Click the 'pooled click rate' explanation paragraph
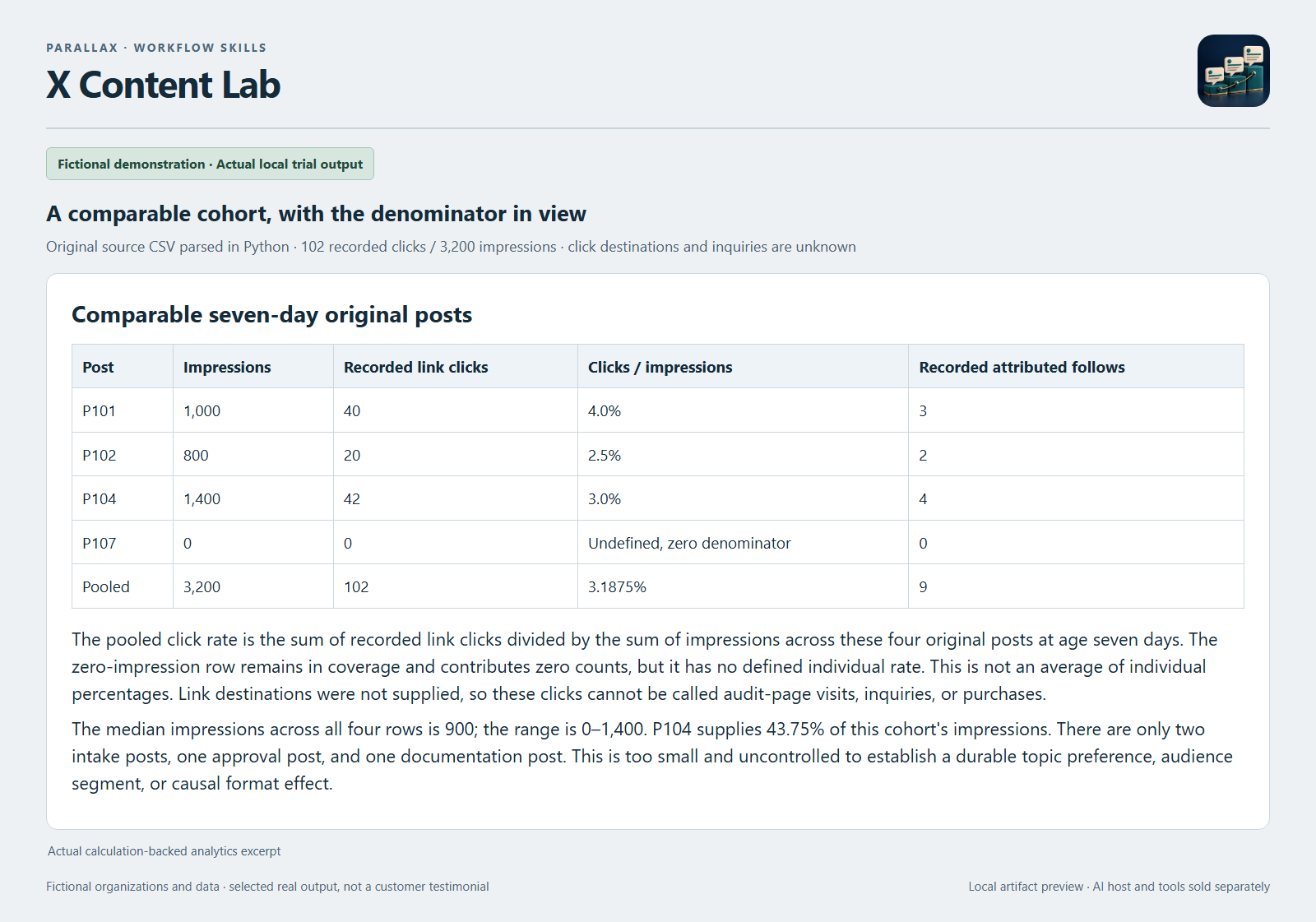This screenshot has height=922, width=1316. (x=645, y=666)
